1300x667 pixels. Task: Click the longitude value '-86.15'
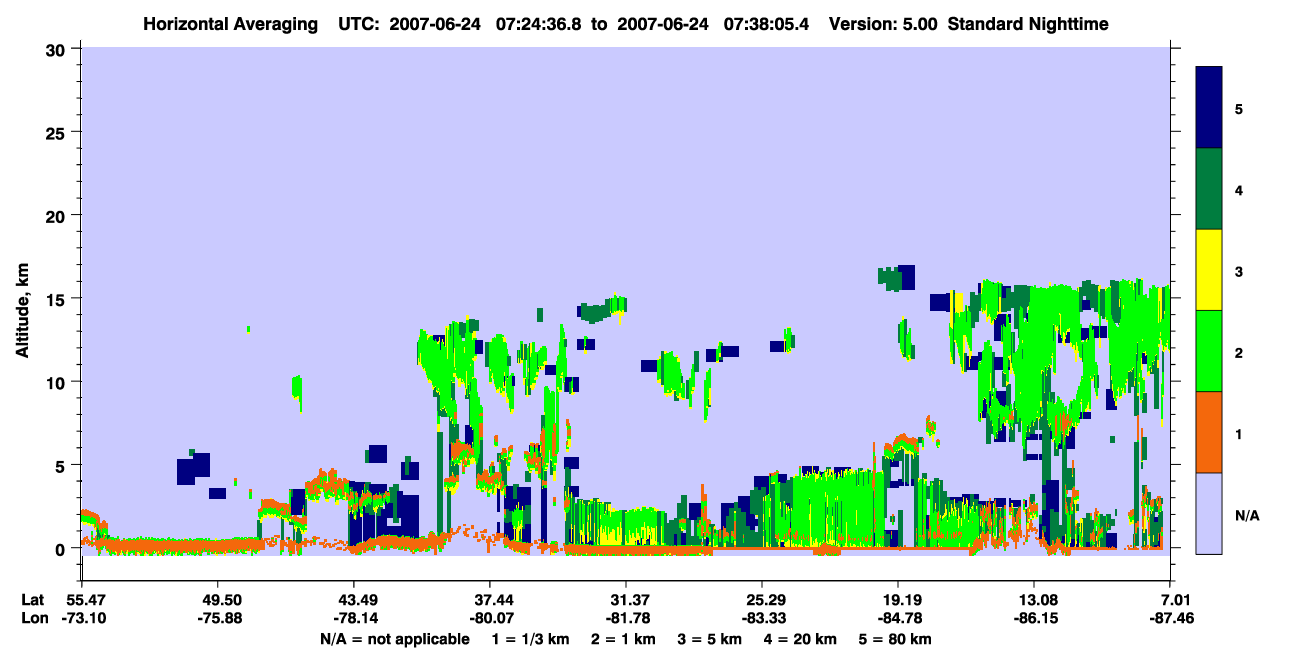1034,618
